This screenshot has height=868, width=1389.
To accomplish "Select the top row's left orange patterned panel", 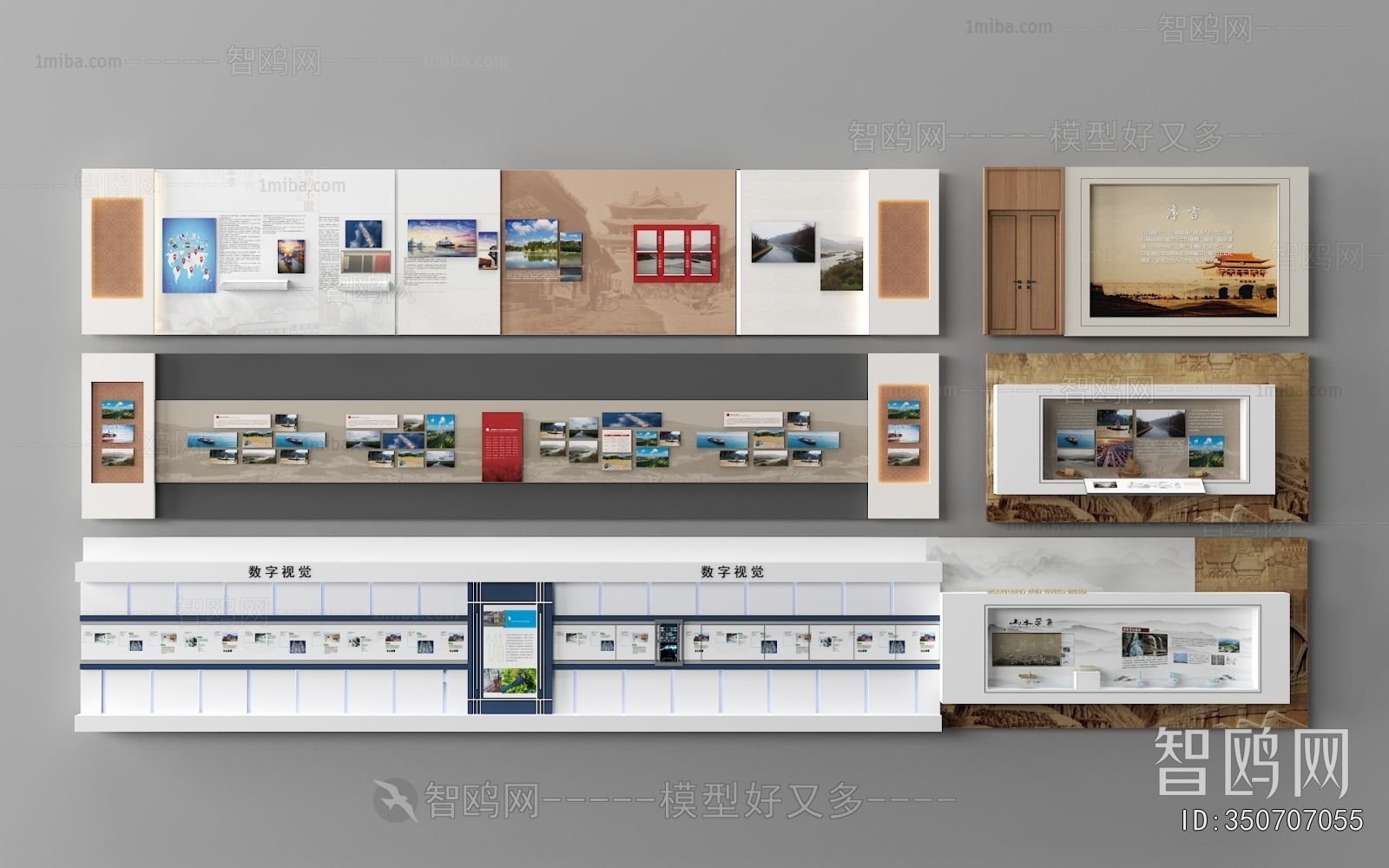I will [117, 248].
